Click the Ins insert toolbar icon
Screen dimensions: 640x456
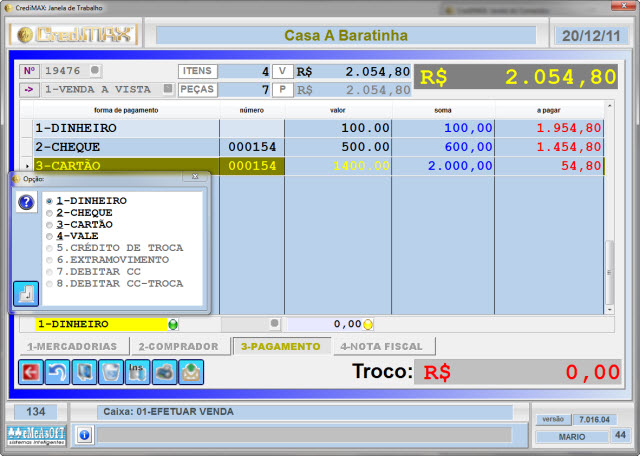[138, 372]
